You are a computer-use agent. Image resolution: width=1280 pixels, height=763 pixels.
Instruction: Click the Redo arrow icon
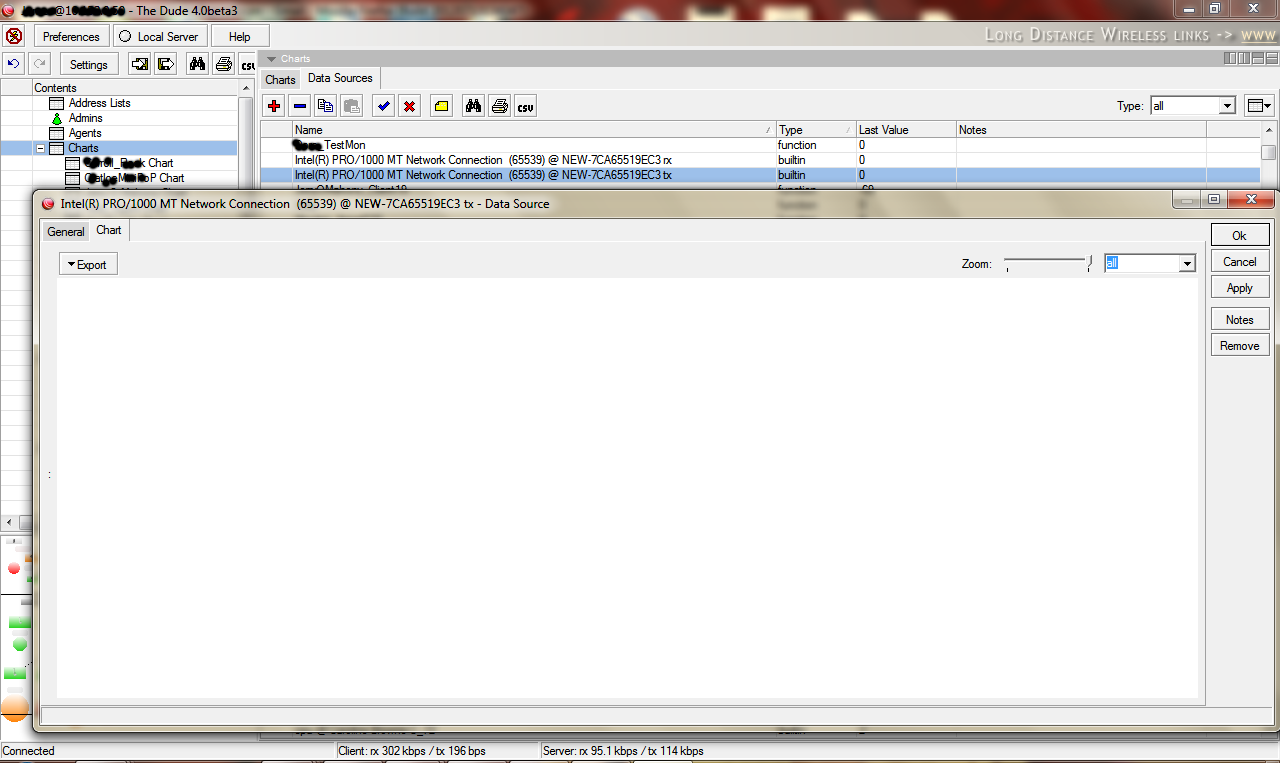tap(41, 64)
